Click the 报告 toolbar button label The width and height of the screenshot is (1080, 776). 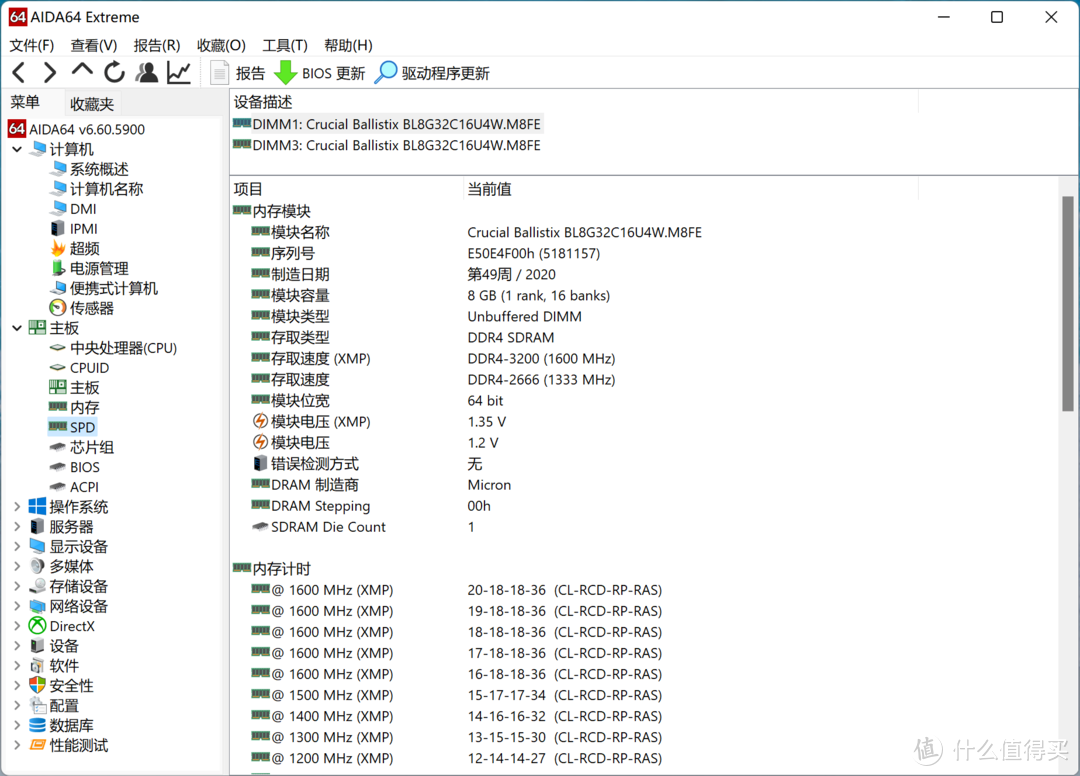(251, 73)
